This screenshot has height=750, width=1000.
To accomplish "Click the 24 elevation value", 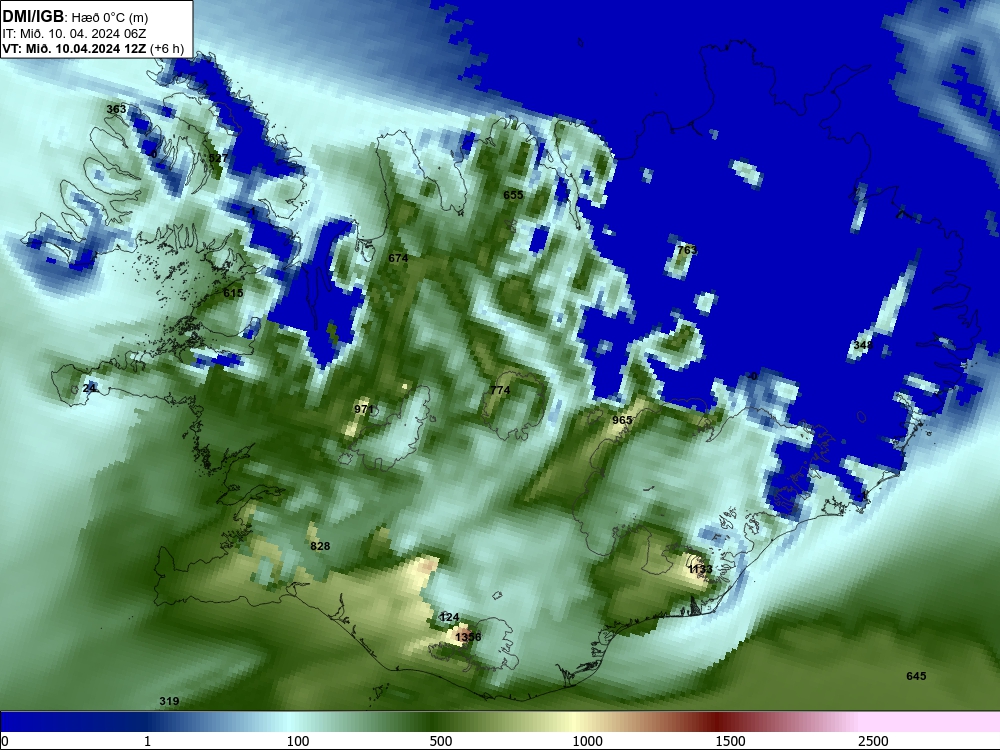I will point(89,388).
